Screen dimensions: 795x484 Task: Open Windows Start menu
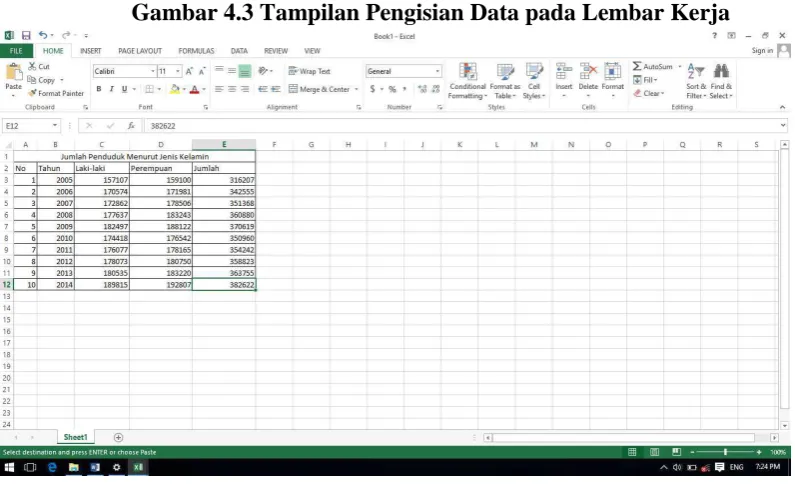coord(9,467)
